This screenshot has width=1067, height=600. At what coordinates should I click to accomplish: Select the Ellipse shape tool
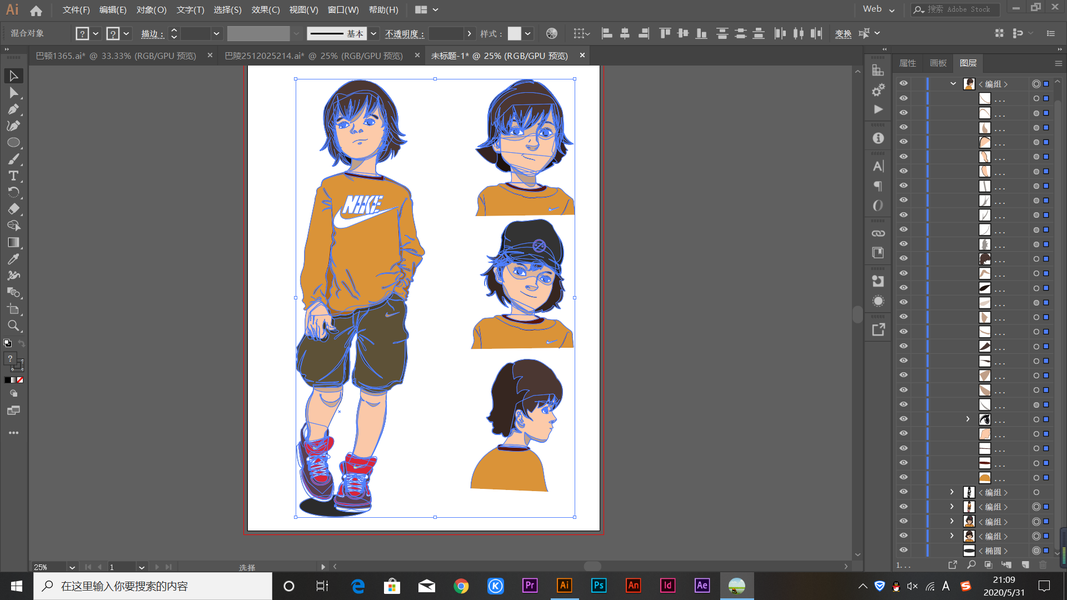[x=13, y=143]
